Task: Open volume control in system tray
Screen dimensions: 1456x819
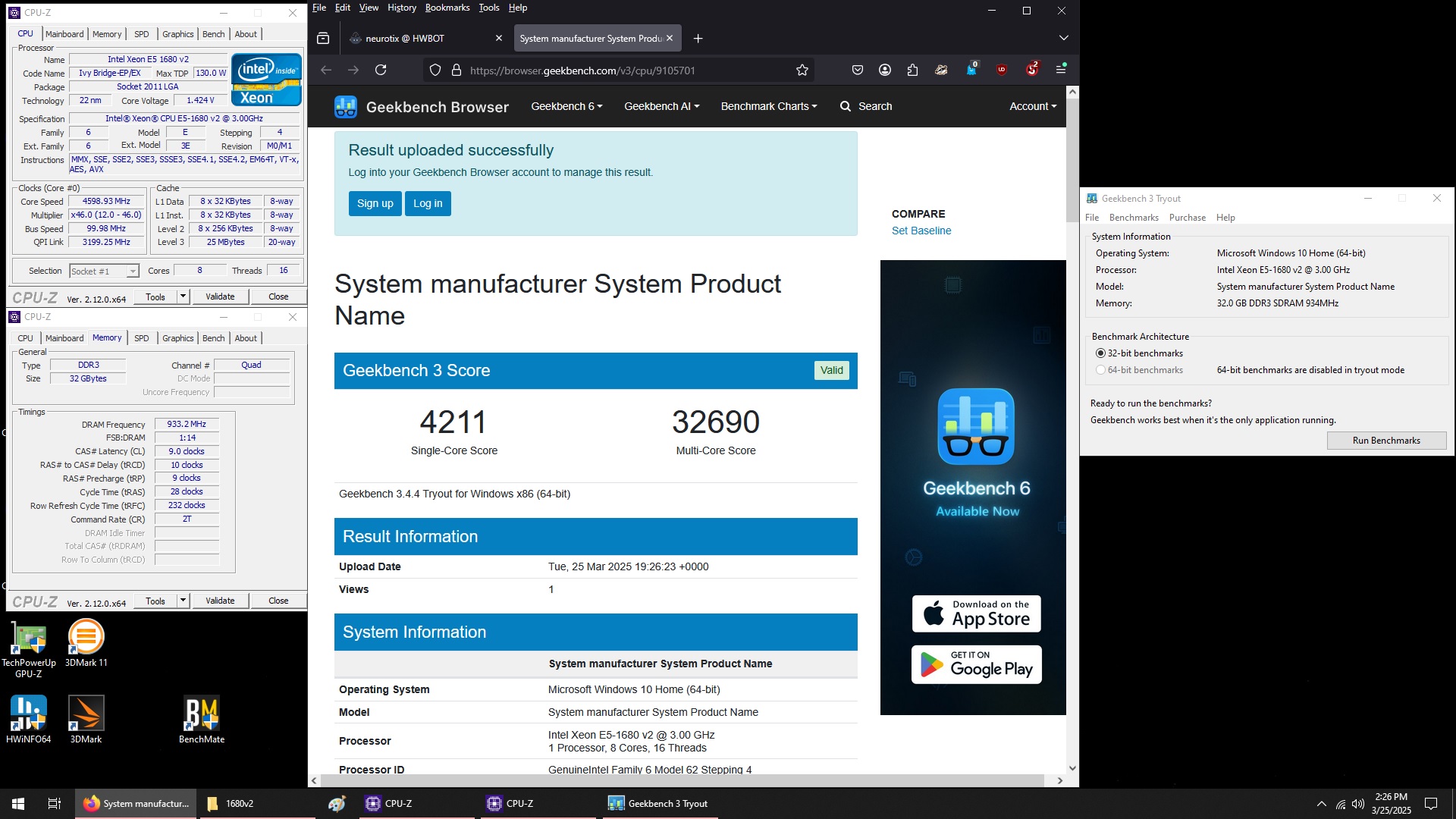Action: coord(1358,804)
